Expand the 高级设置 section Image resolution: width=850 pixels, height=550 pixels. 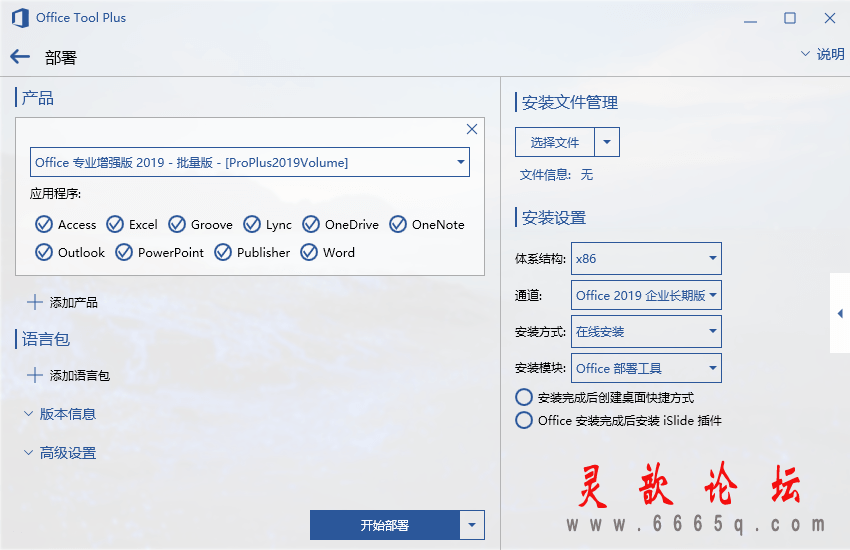point(60,453)
